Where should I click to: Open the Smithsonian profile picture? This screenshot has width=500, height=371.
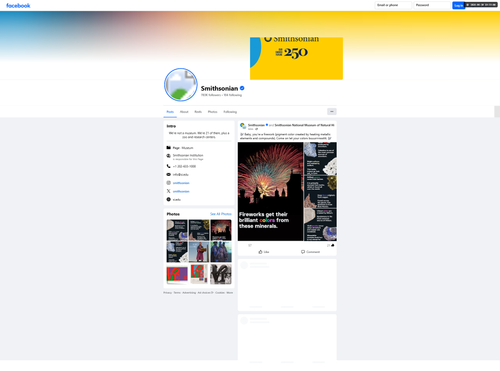tap(181, 85)
